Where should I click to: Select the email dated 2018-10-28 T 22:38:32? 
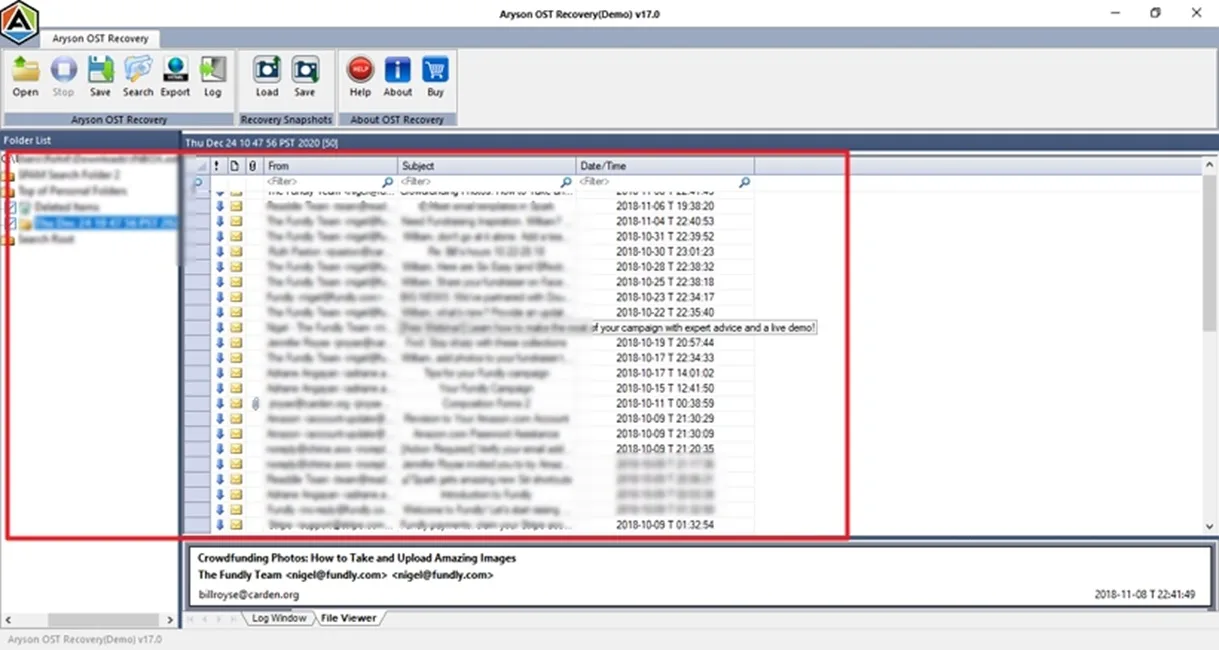pos(484,267)
